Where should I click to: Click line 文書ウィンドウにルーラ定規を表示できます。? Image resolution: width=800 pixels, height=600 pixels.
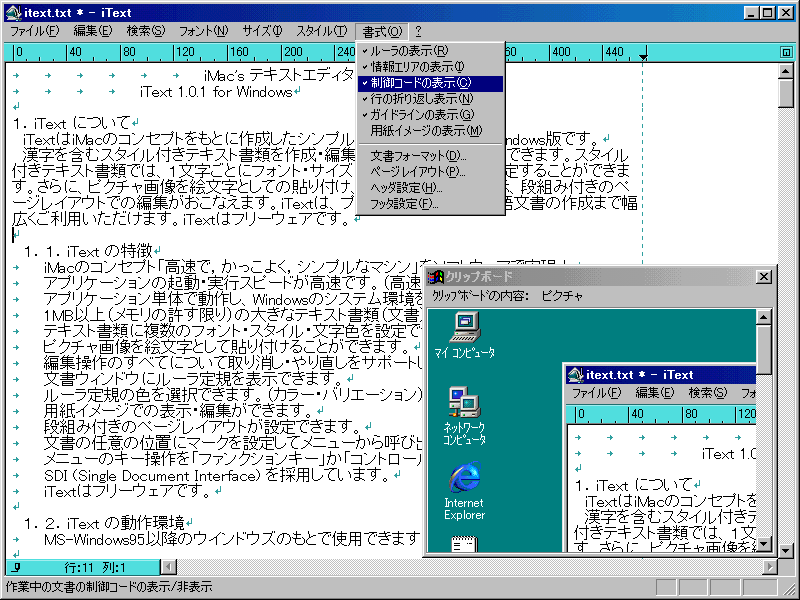[193, 379]
